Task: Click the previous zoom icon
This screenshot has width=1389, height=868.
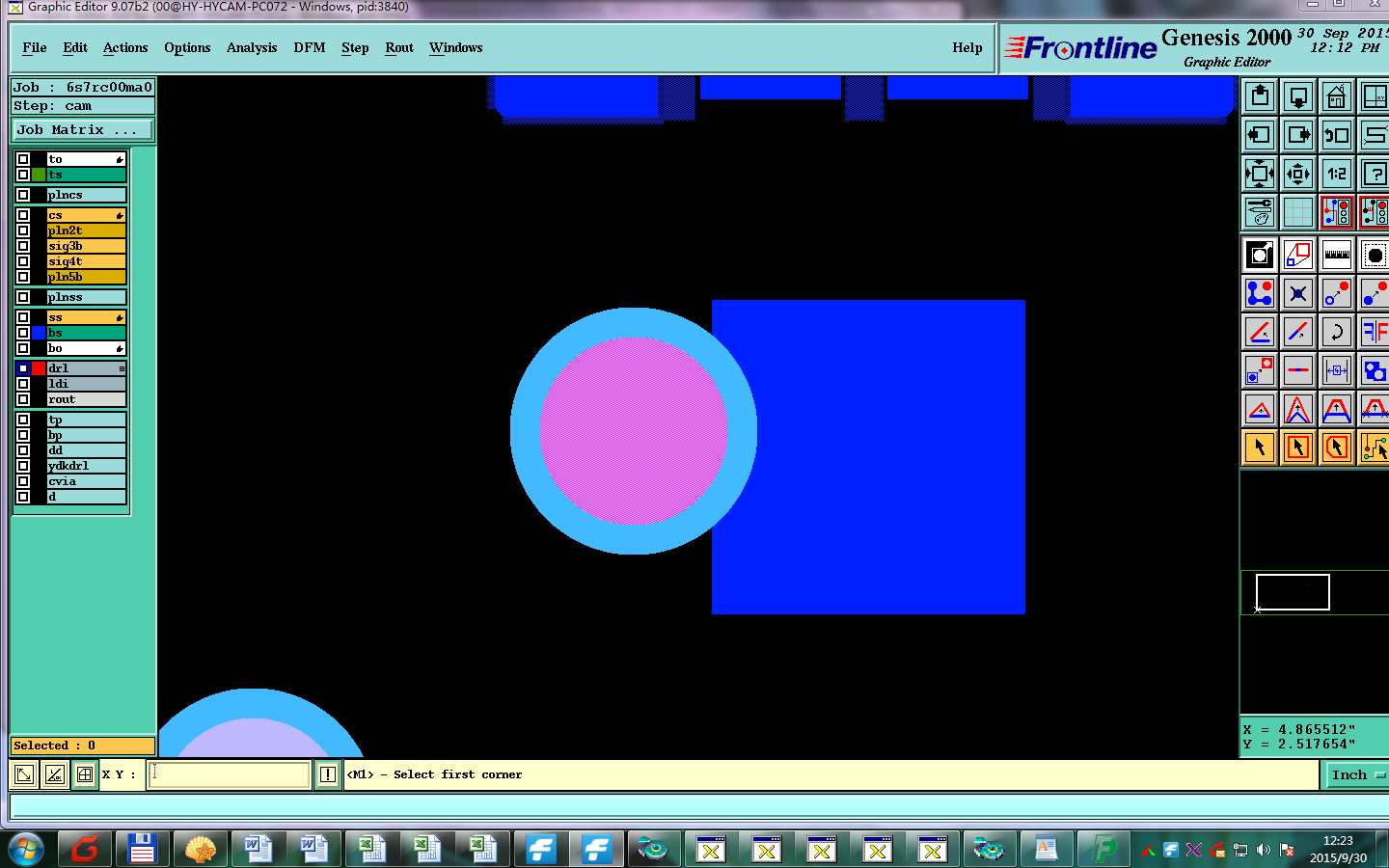Action: coord(1337,135)
